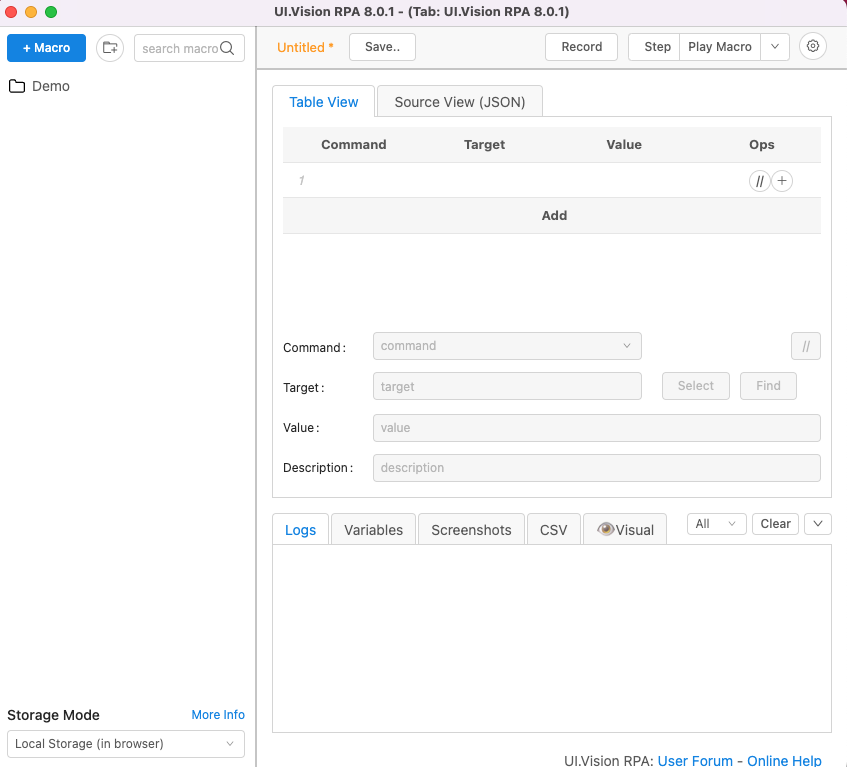Open the Visual tab with eye icon

click(625, 530)
